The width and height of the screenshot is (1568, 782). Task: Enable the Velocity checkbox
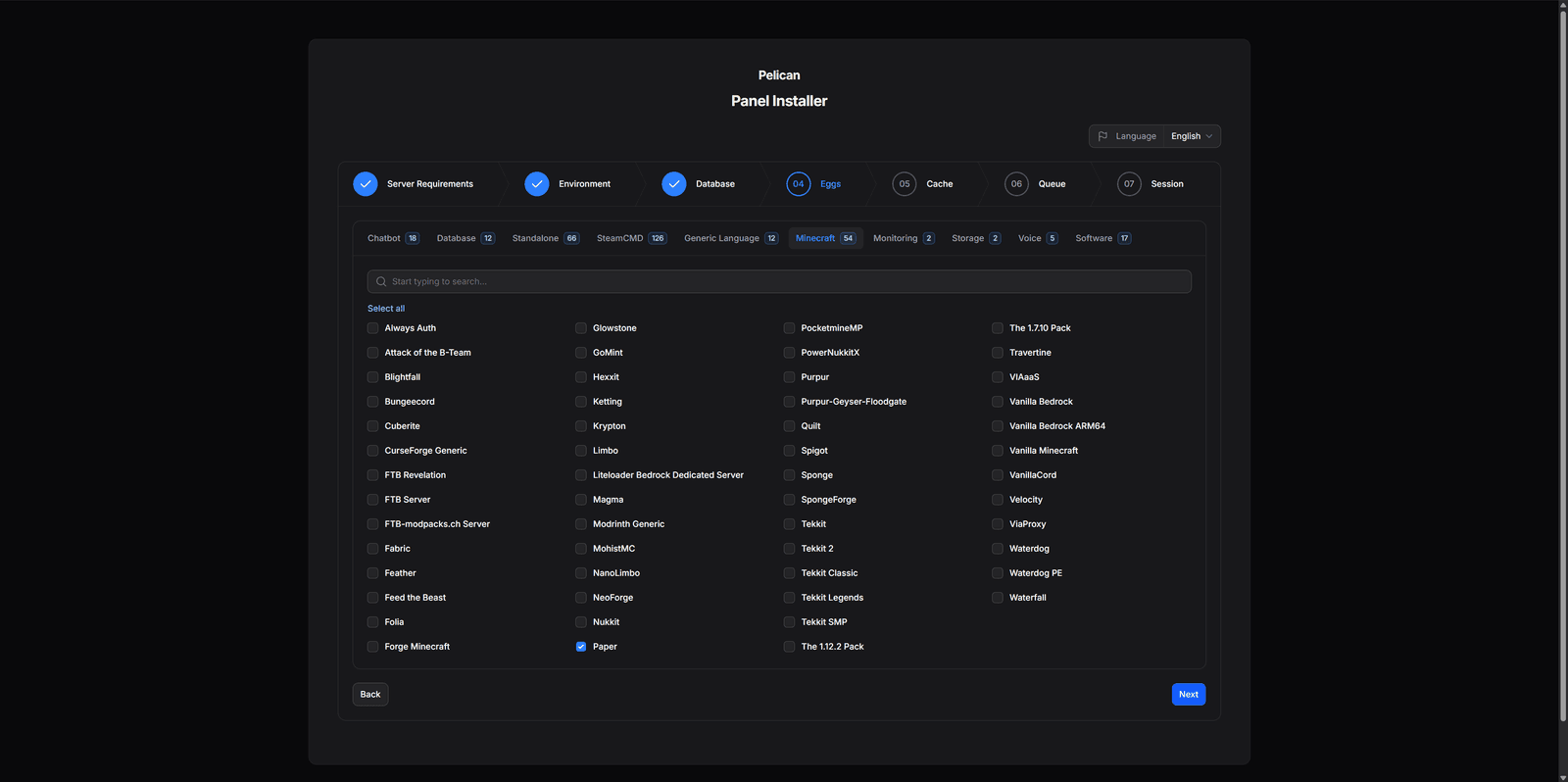click(998, 500)
